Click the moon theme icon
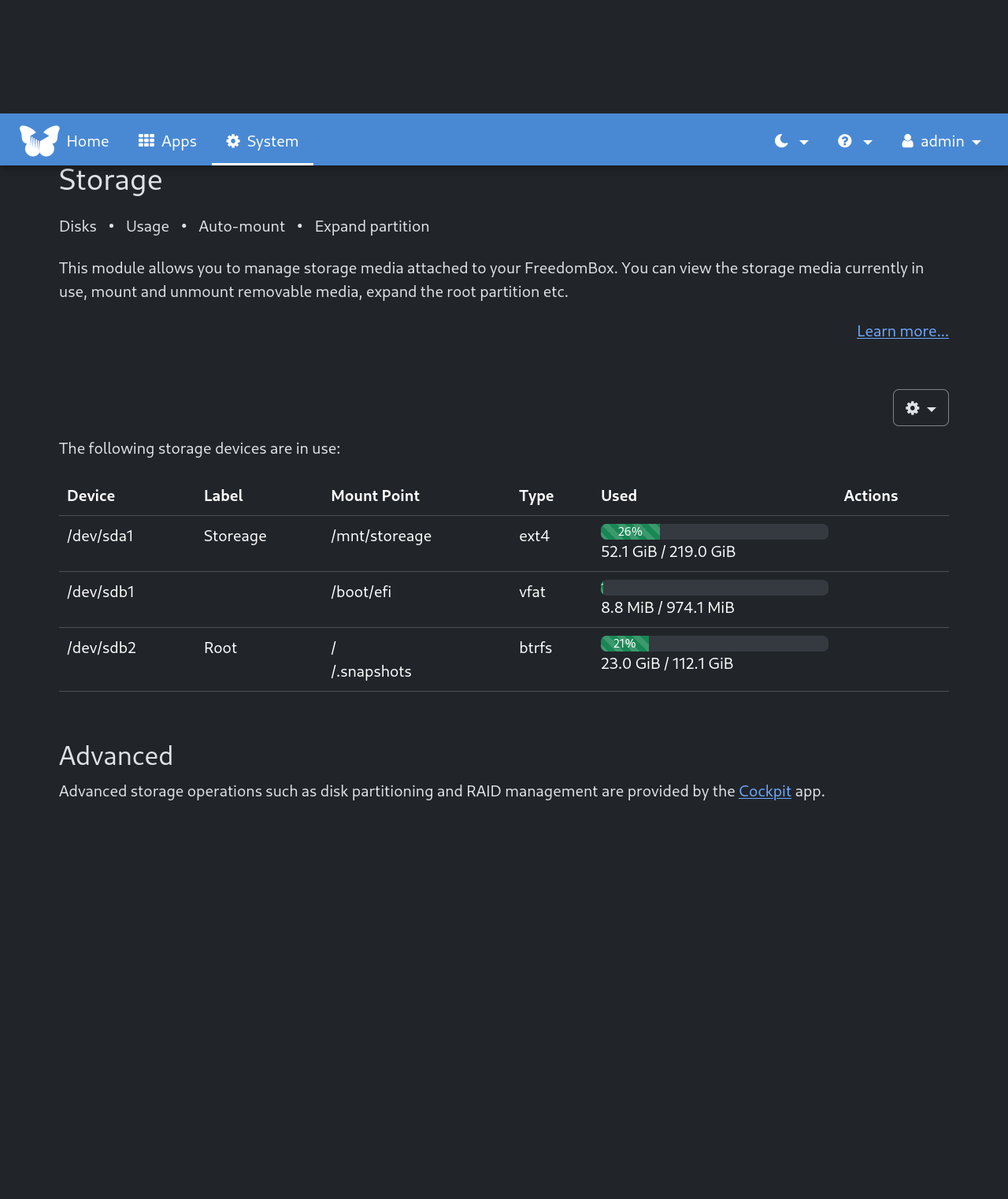This screenshot has height=1199, width=1008. point(781,141)
